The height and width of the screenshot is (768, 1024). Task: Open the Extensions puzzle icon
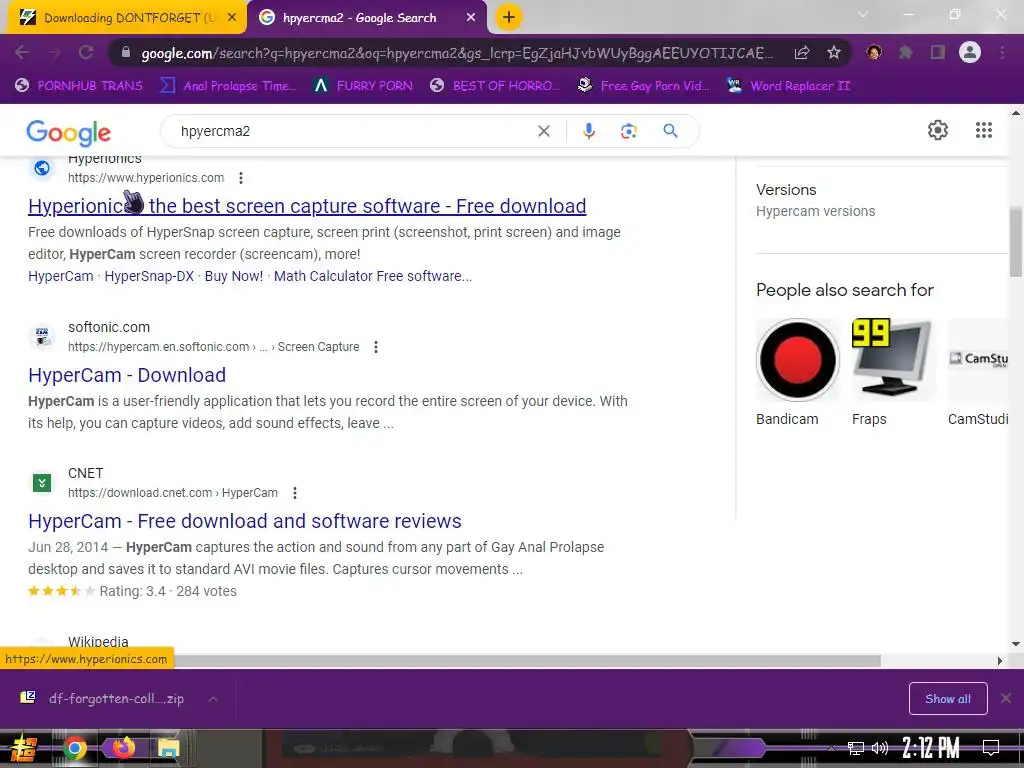click(906, 52)
